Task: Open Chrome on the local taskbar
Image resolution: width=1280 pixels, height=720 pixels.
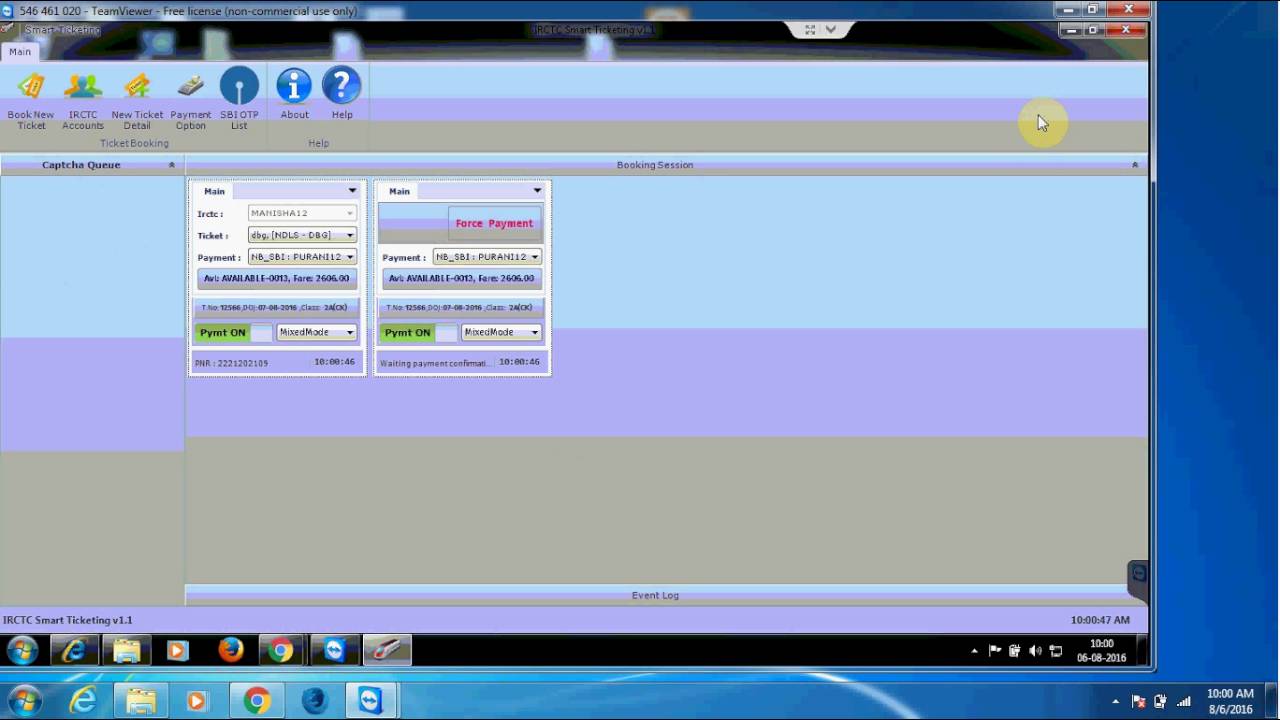Action: [x=256, y=701]
